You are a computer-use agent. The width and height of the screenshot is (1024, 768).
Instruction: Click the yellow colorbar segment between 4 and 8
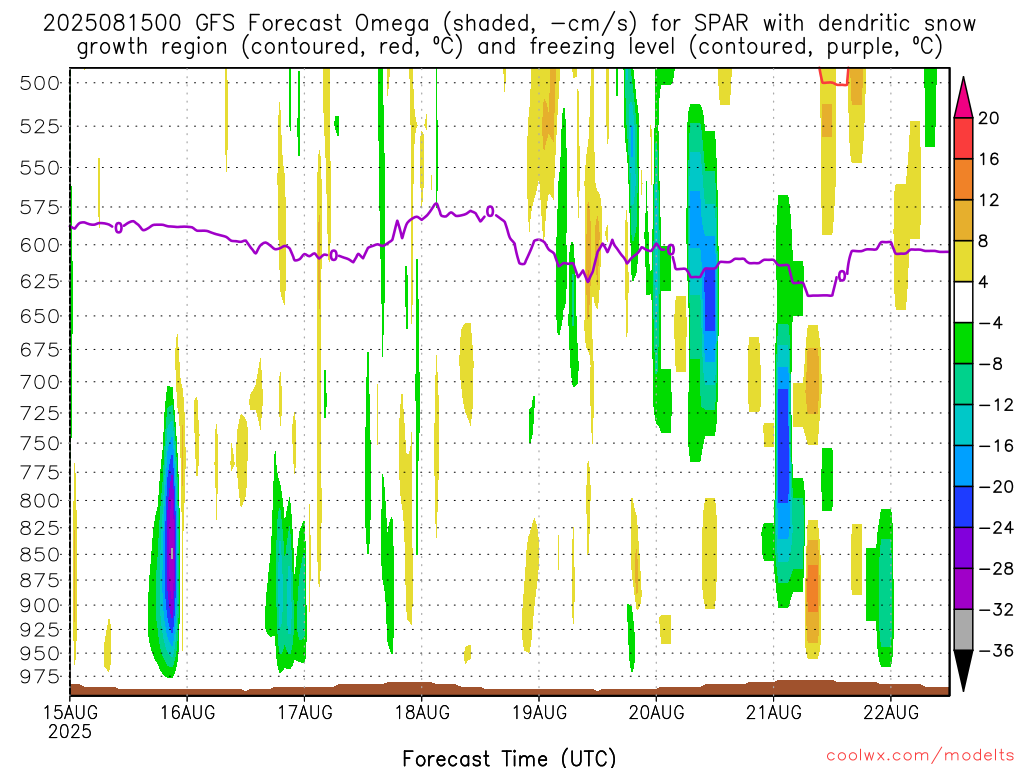963,261
